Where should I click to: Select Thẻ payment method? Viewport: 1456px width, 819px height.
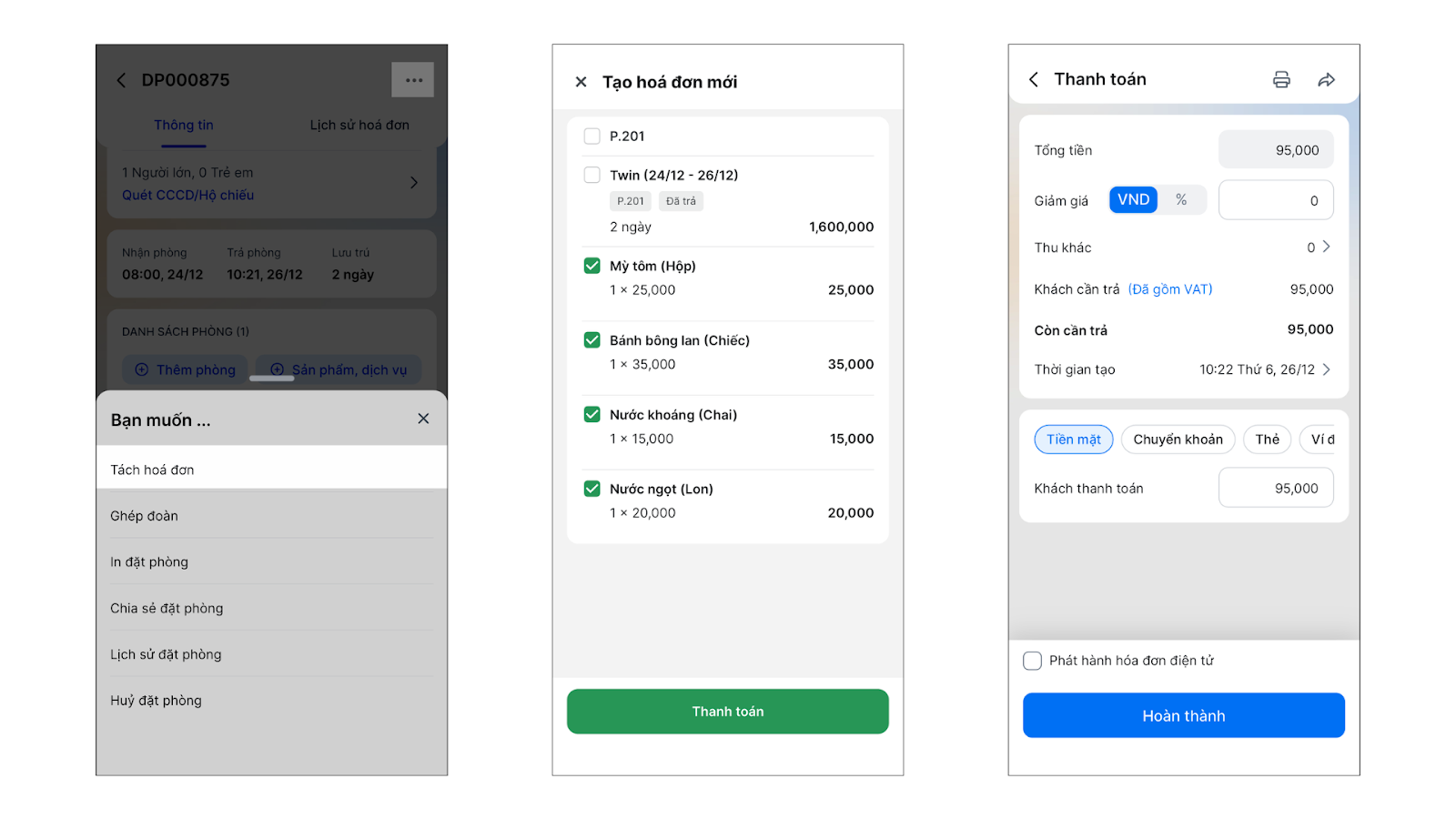(x=1268, y=440)
